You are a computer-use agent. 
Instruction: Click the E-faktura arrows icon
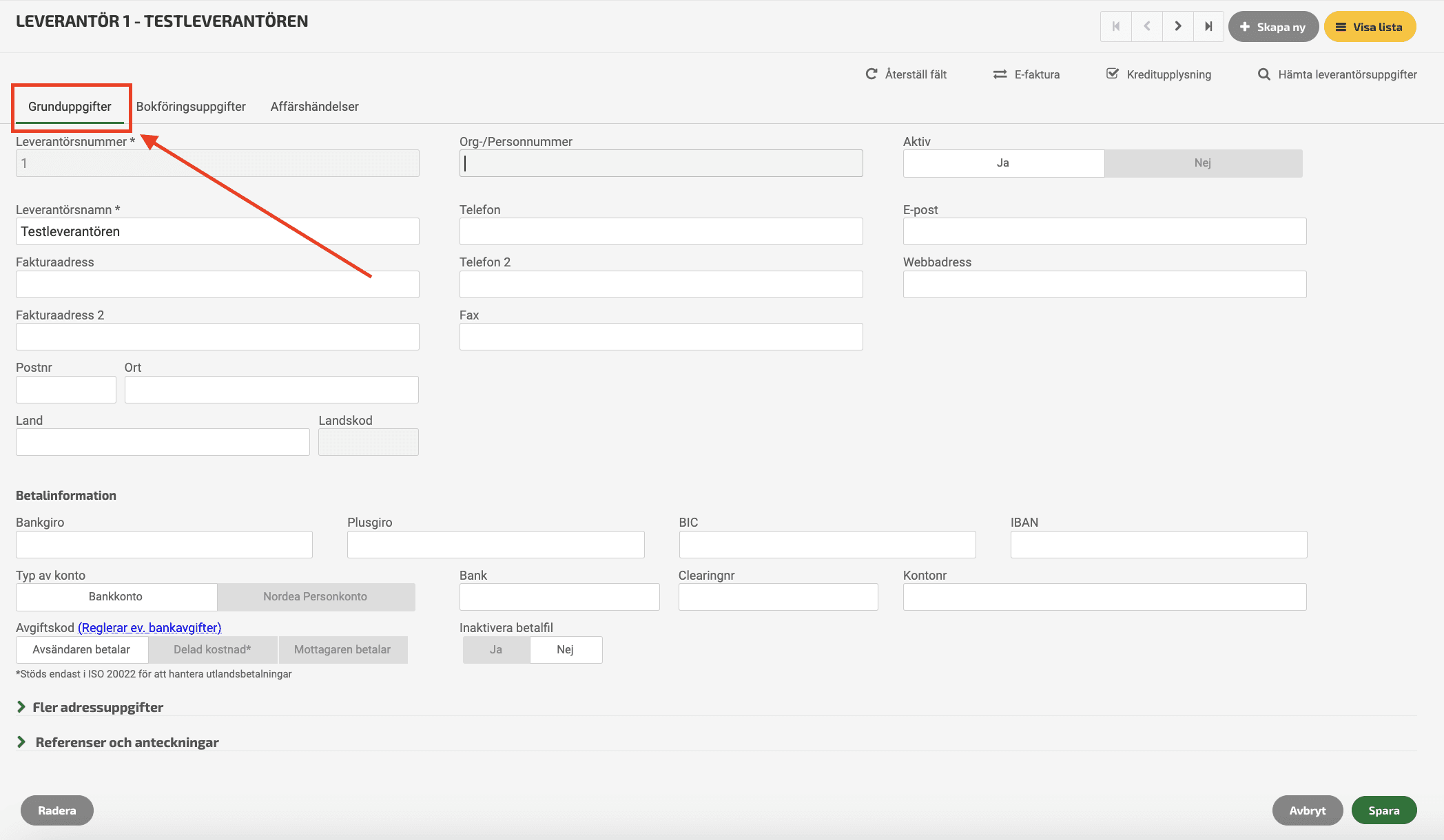coord(1000,74)
